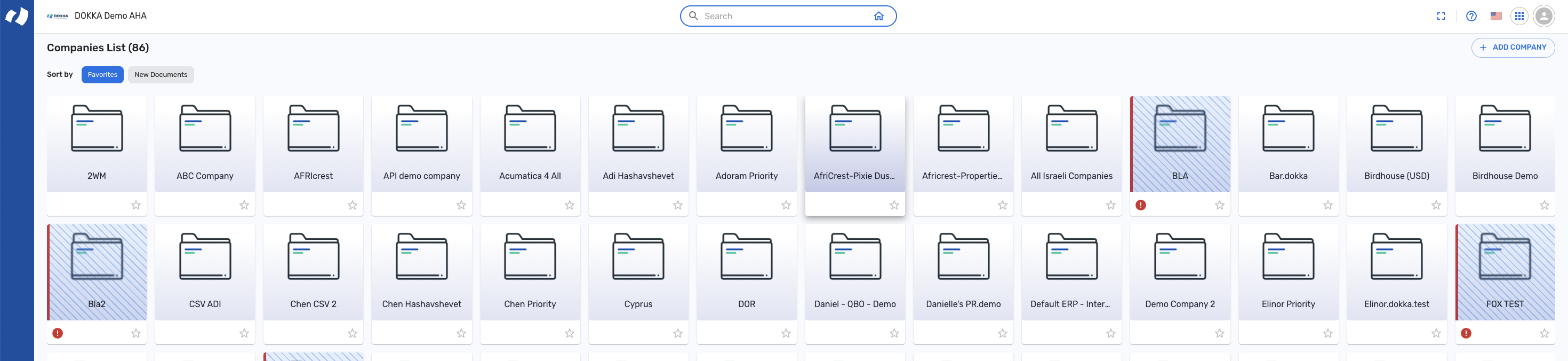Click the ADD COMPANY button
Screen dimensions: 1568x361
point(1513,48)
